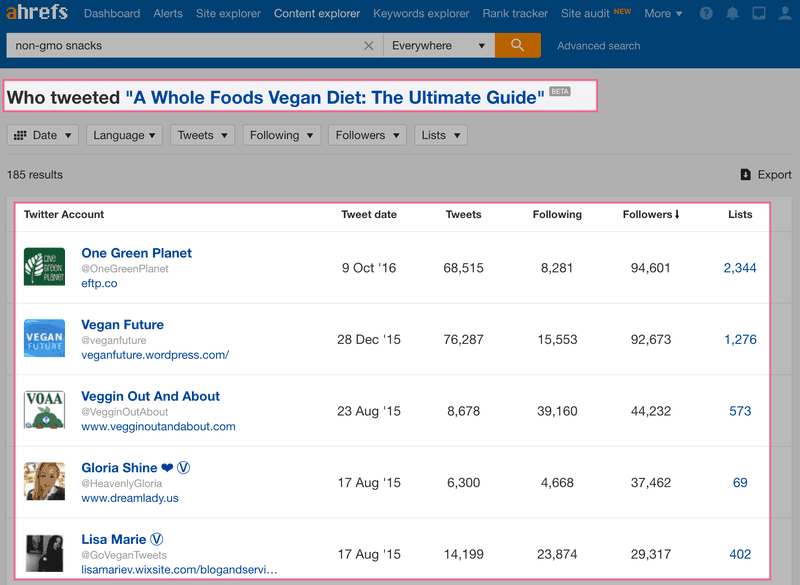Open the help question mark icon
This screenshot has height=585, width=800.
(706, 13)
